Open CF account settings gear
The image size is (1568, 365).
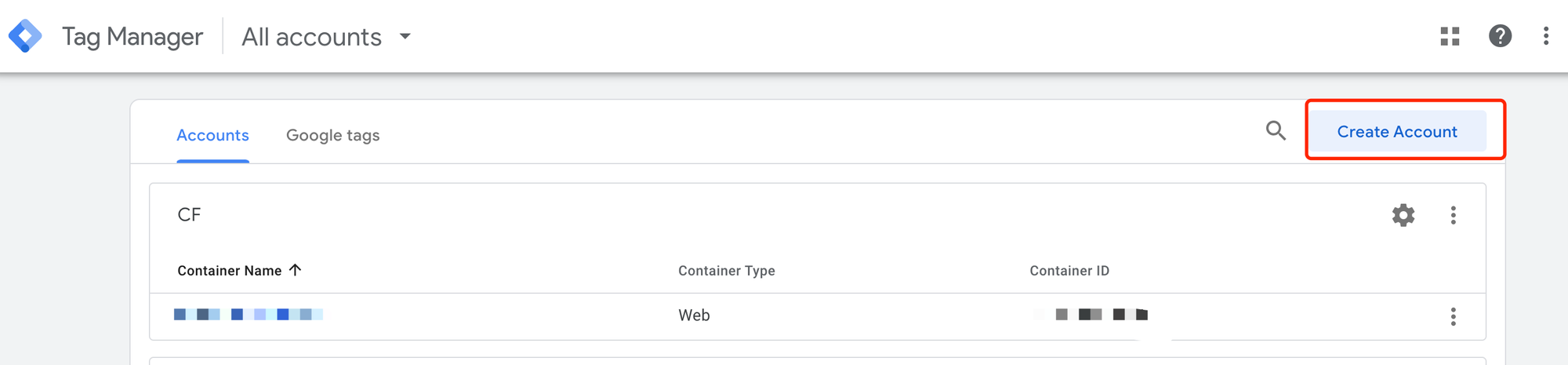point(1403,215)
